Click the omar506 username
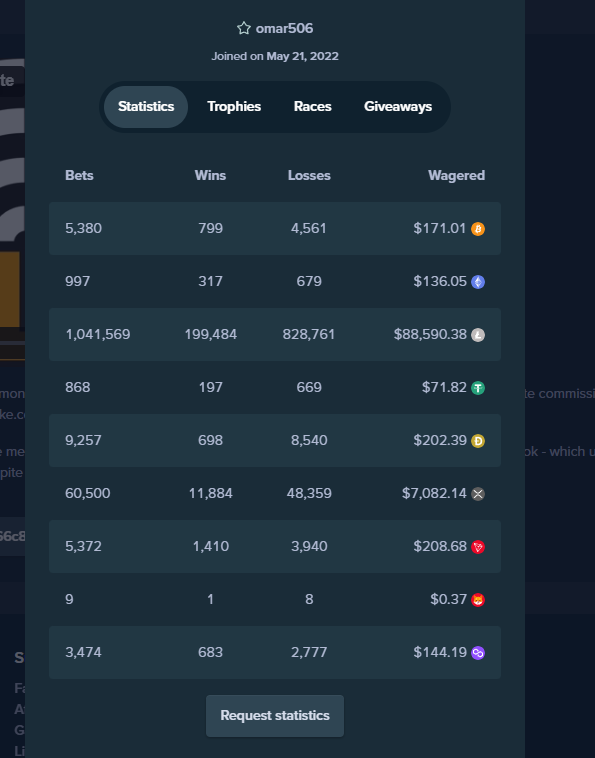The image size is (595, 758). [x=284, y=29]
